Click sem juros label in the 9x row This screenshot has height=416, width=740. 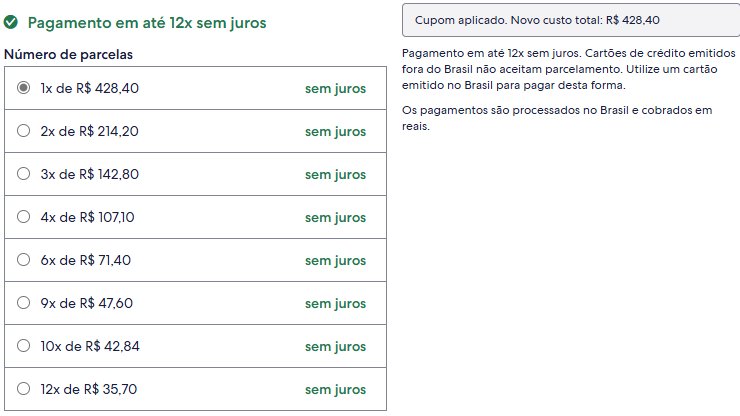click(x=335, y=304)
